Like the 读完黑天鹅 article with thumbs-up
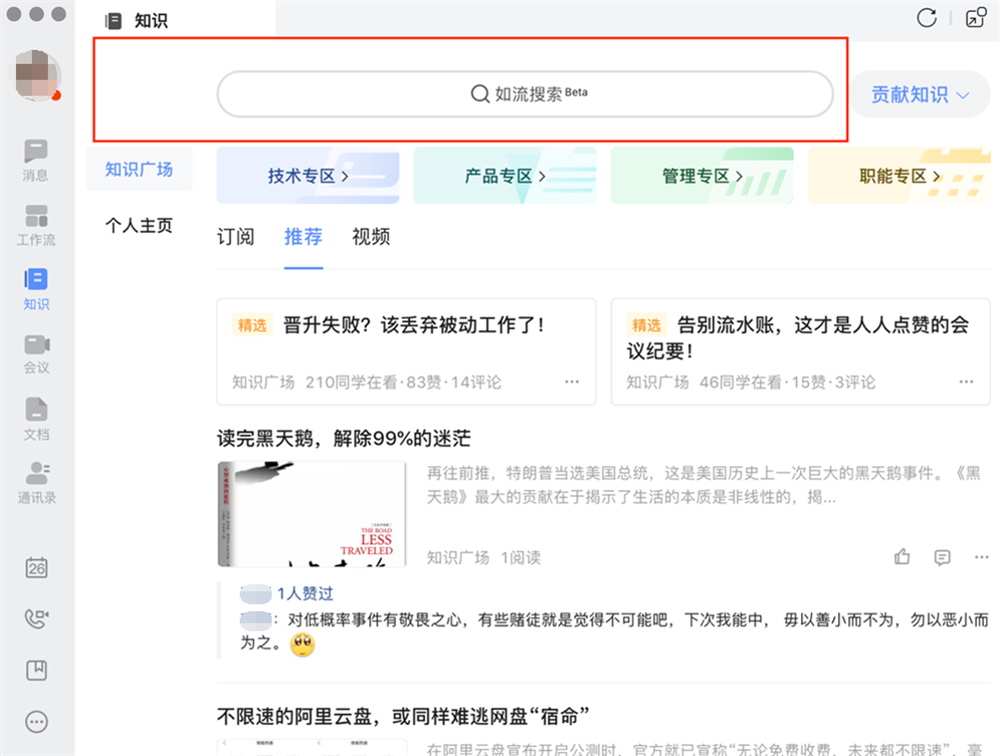 tap(902, 557)
